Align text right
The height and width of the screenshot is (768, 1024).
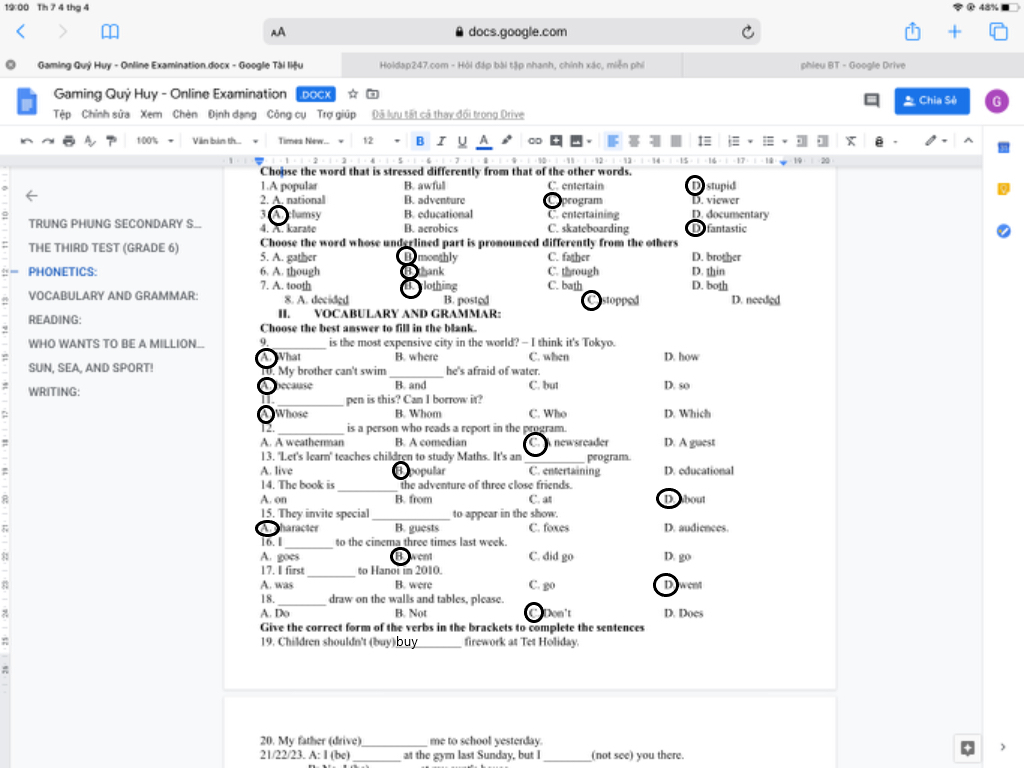tap(655, 141)
